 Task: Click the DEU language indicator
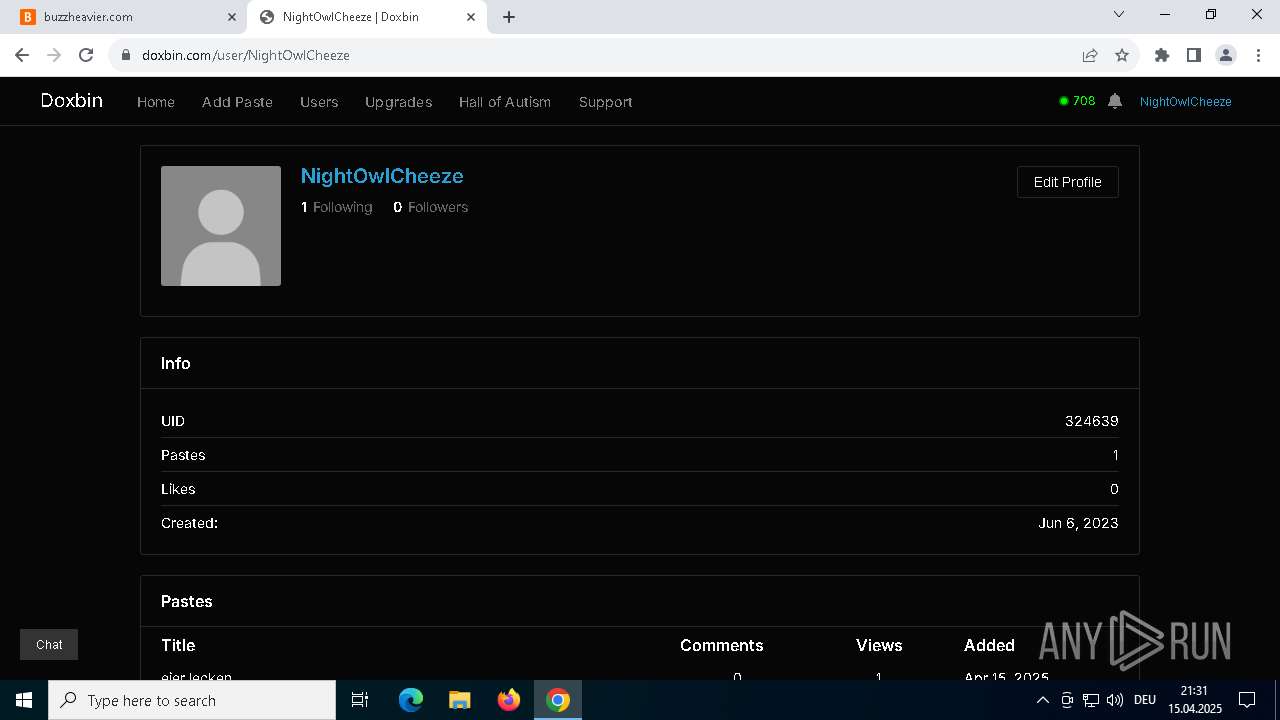point(1145,700)
